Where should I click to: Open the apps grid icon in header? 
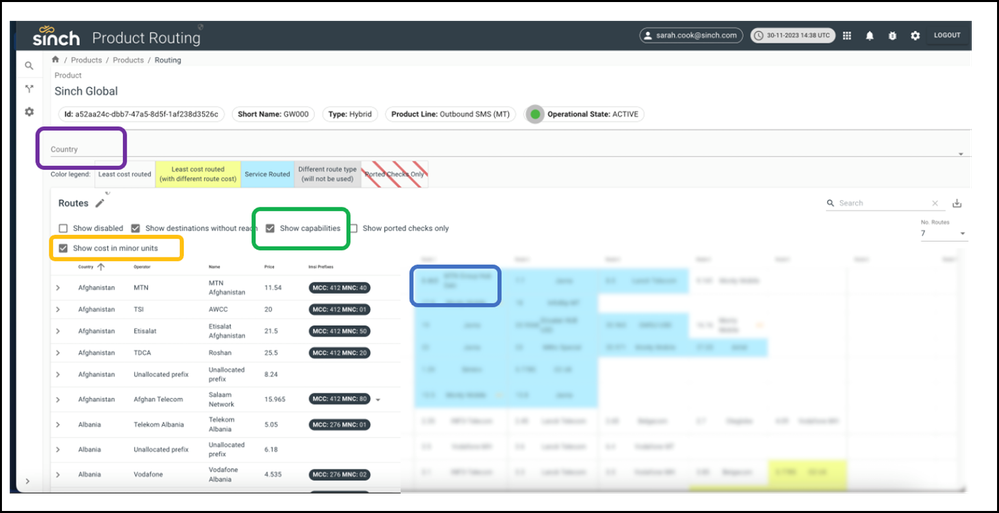click(847, 36)
